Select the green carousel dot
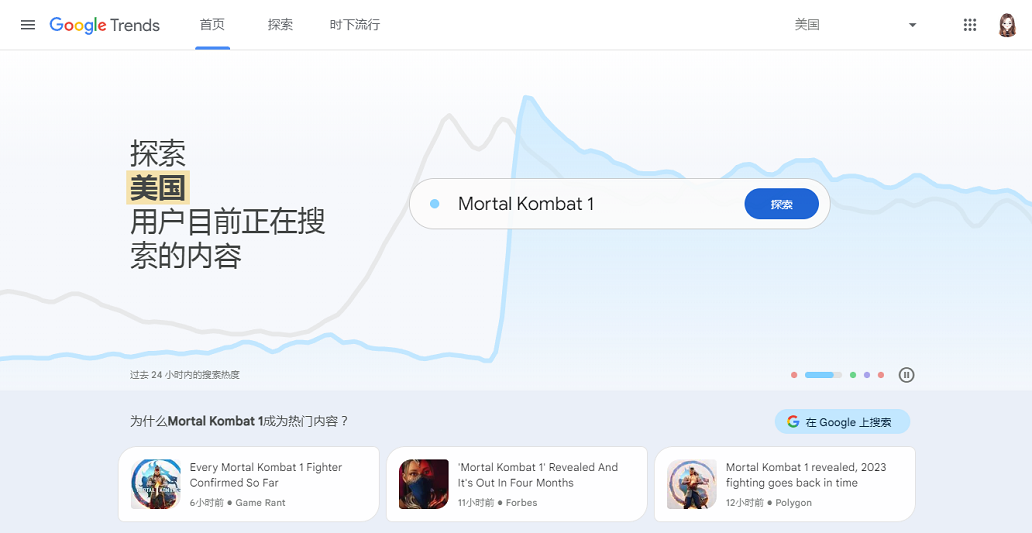The height and width of the screenshot is (533, 1032). (853, 375)
